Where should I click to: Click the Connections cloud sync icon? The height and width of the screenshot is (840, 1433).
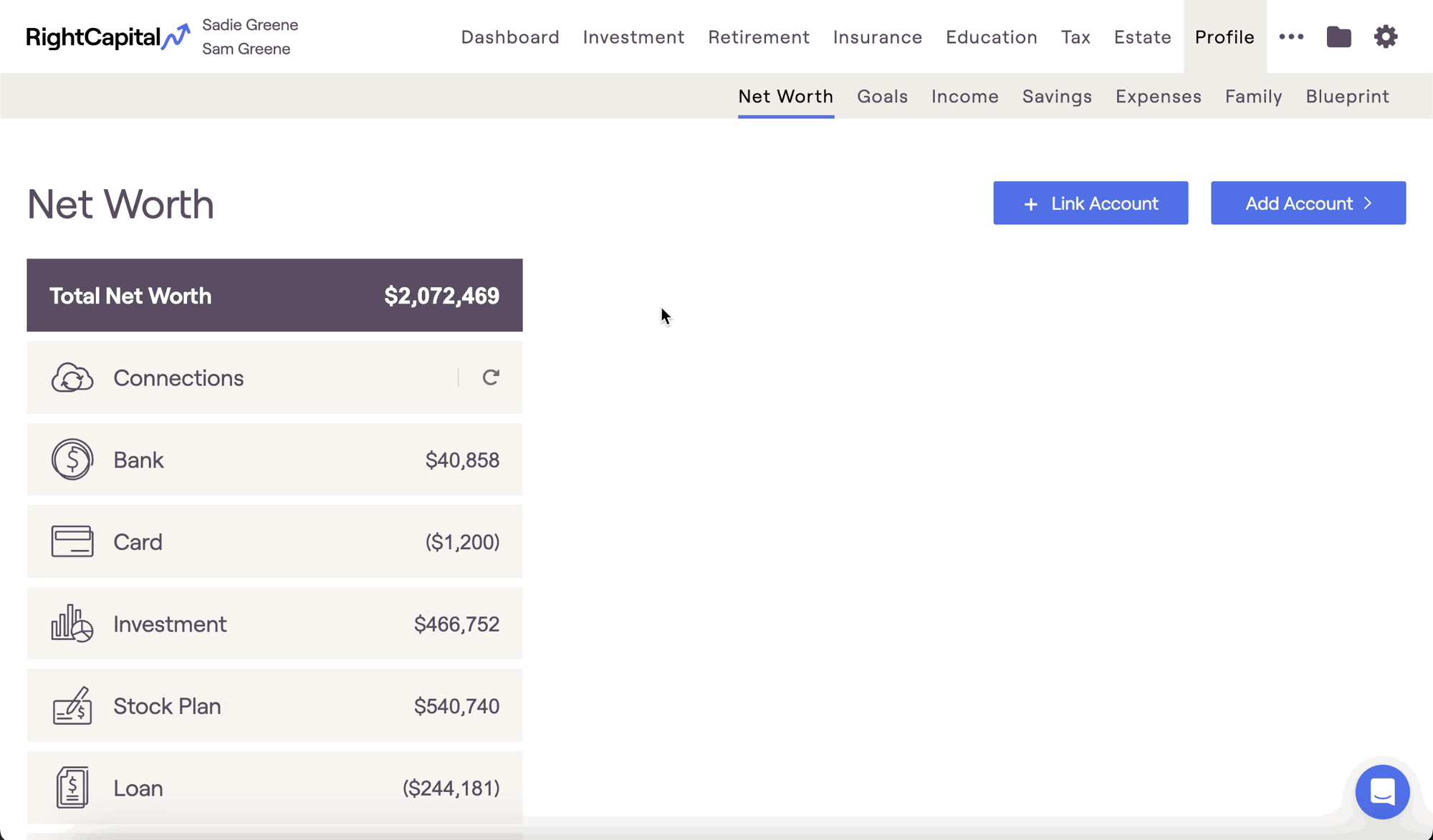point(72,377)
